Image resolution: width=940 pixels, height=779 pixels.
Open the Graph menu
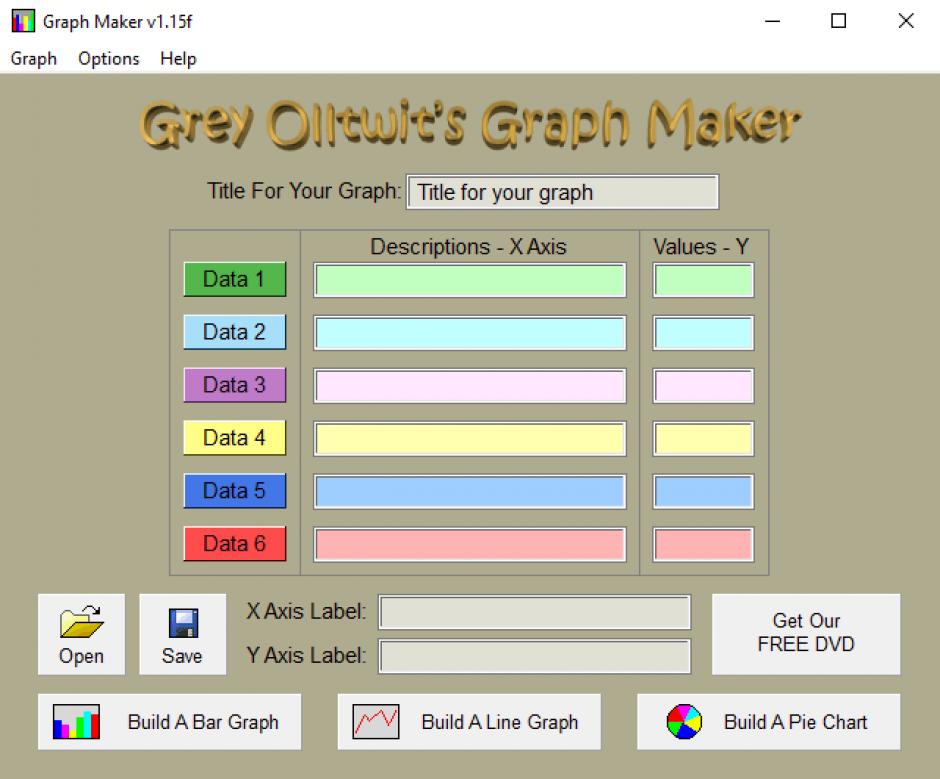33,59
